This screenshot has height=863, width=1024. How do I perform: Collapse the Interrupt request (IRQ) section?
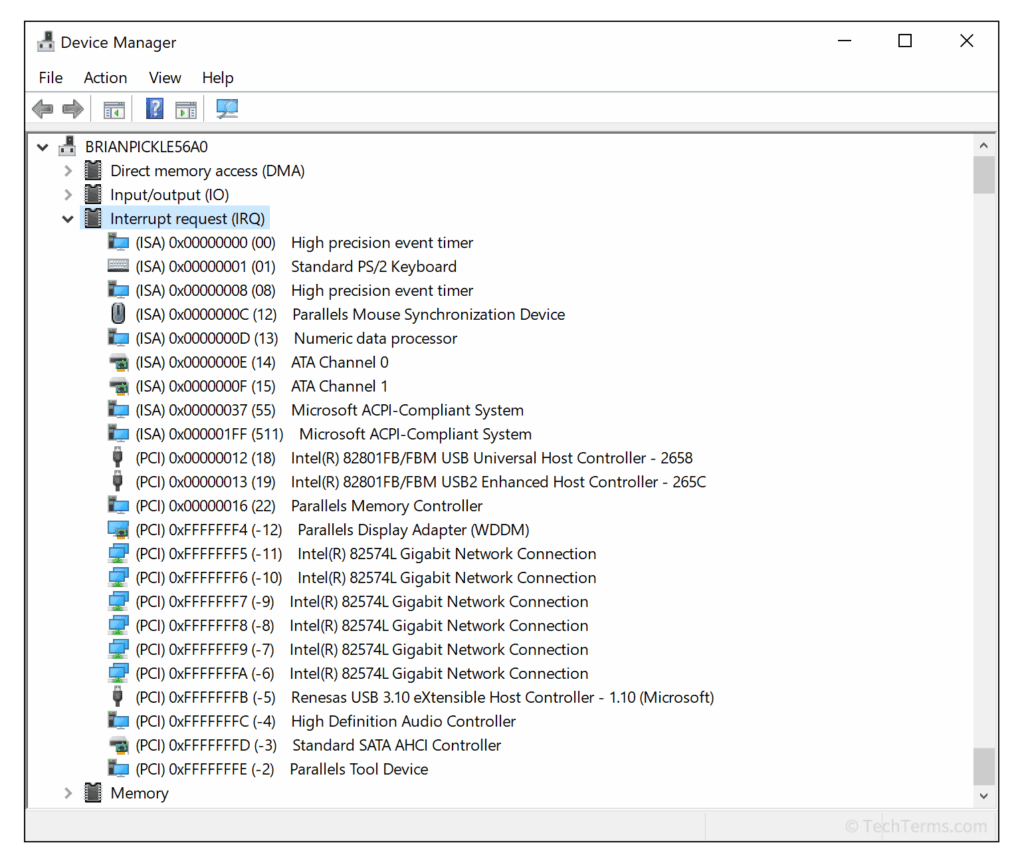pyautogui.click(x=67, y=218)
